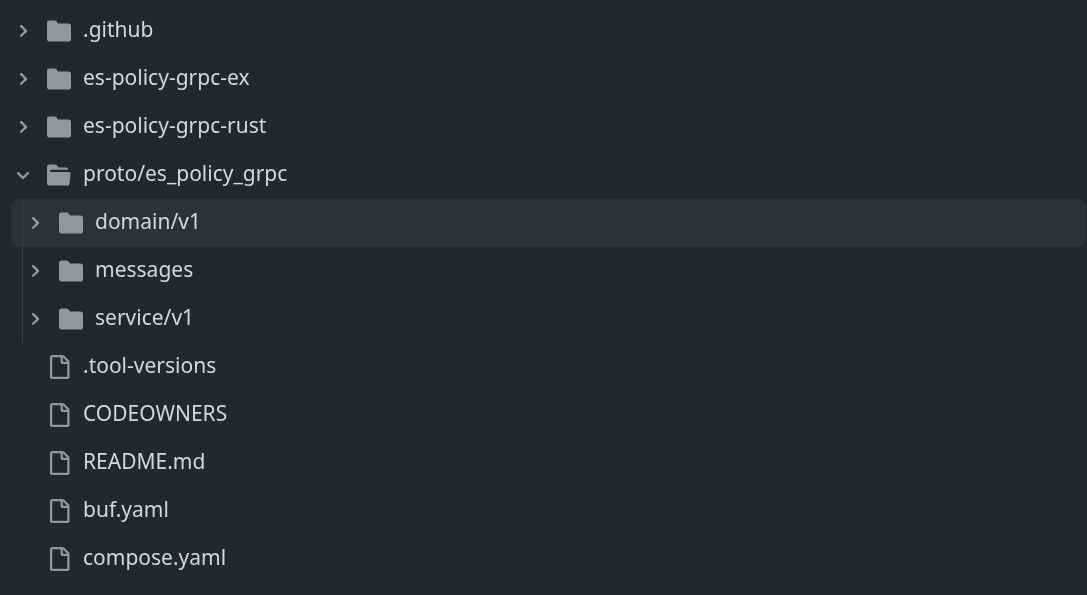Expand the messages subfolder chevron
Image resolution: width=1087 pixels, height=595 pixels.
35,270
